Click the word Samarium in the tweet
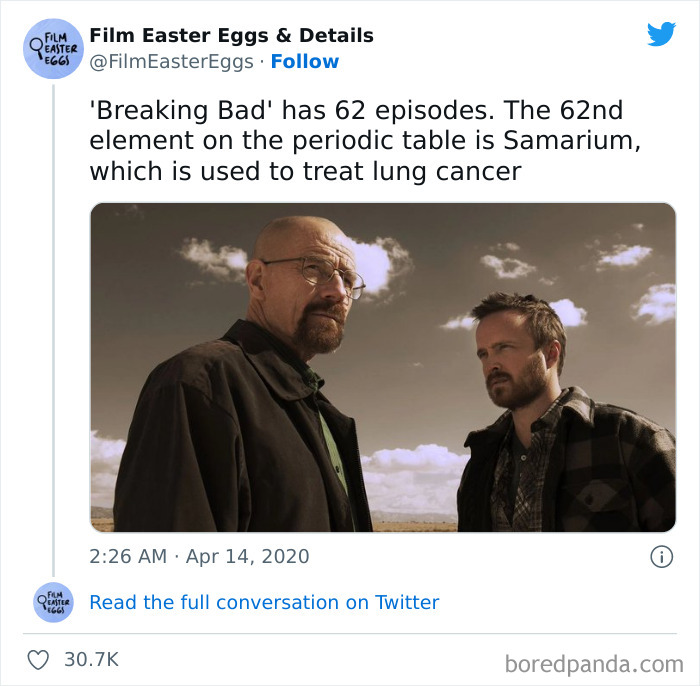 coord(564,141)
